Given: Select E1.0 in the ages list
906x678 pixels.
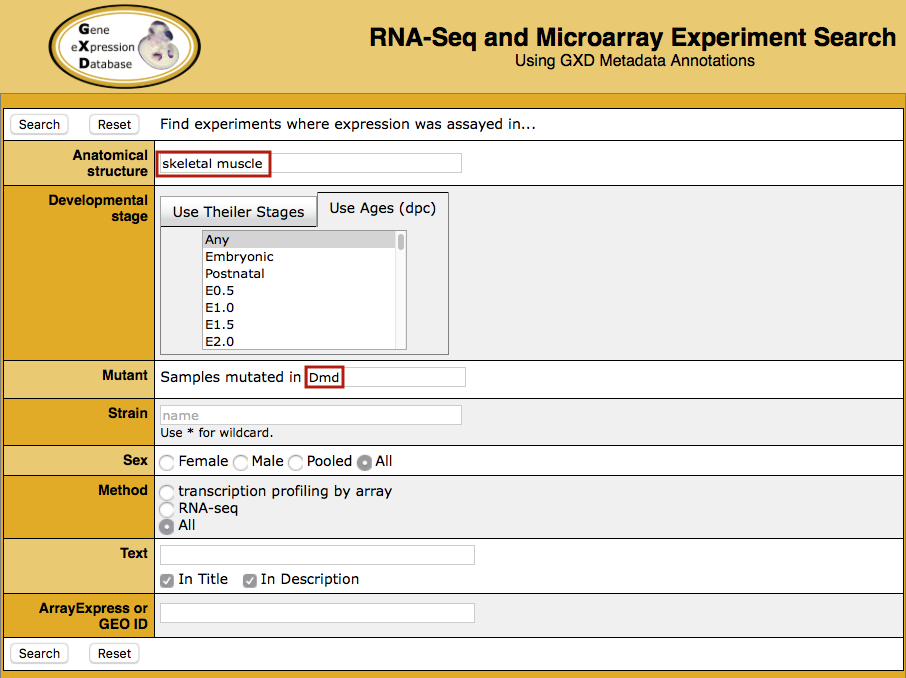Looking at the screenshot, I should (x=299, y=307).
